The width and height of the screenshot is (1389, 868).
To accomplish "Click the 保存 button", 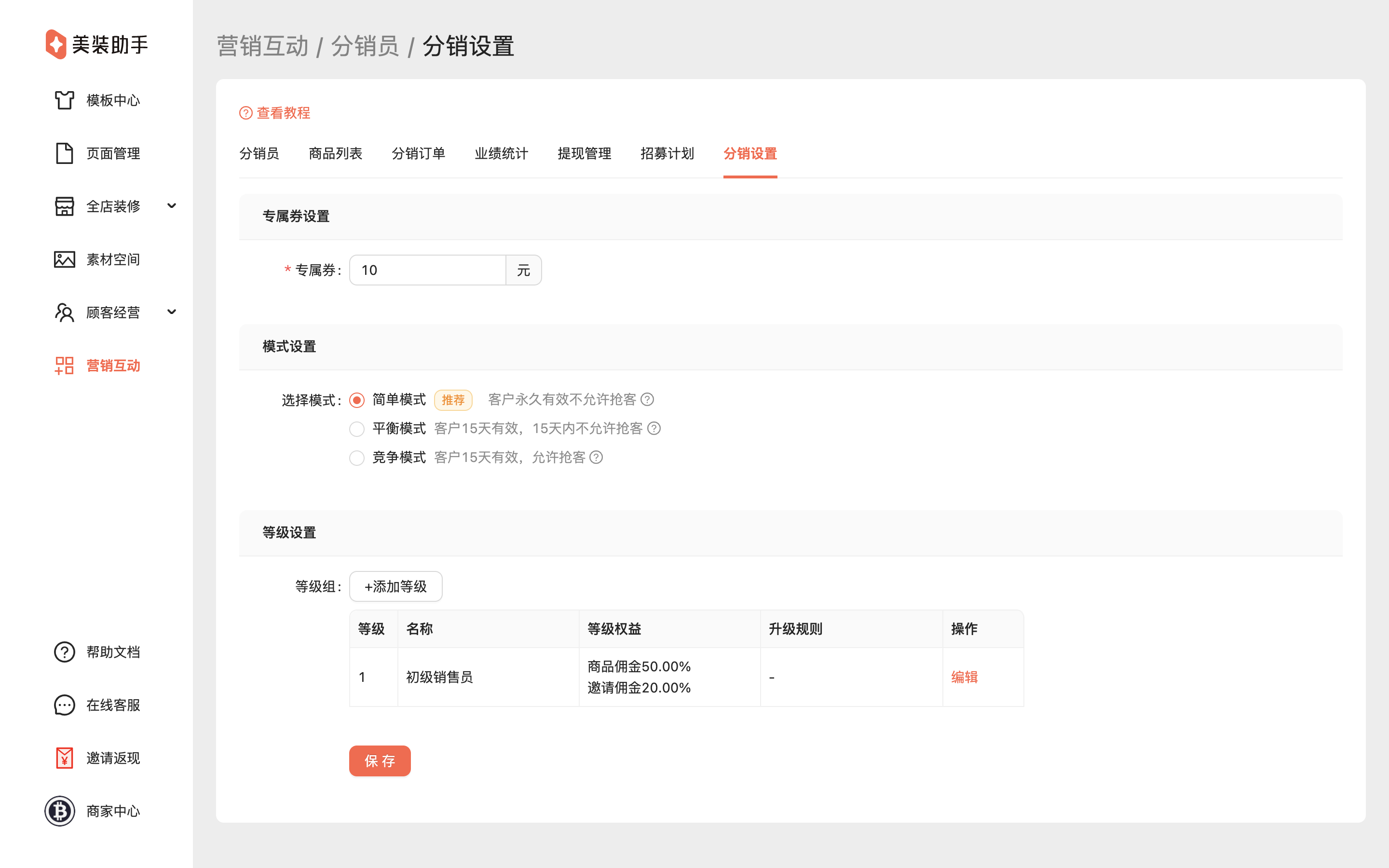I will pos(380,760).
